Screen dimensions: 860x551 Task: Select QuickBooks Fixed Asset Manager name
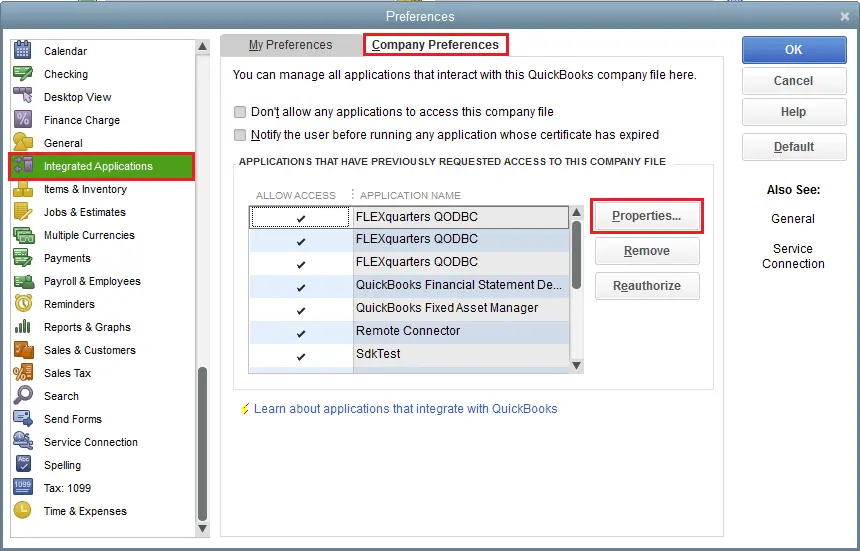click(447, 308)
